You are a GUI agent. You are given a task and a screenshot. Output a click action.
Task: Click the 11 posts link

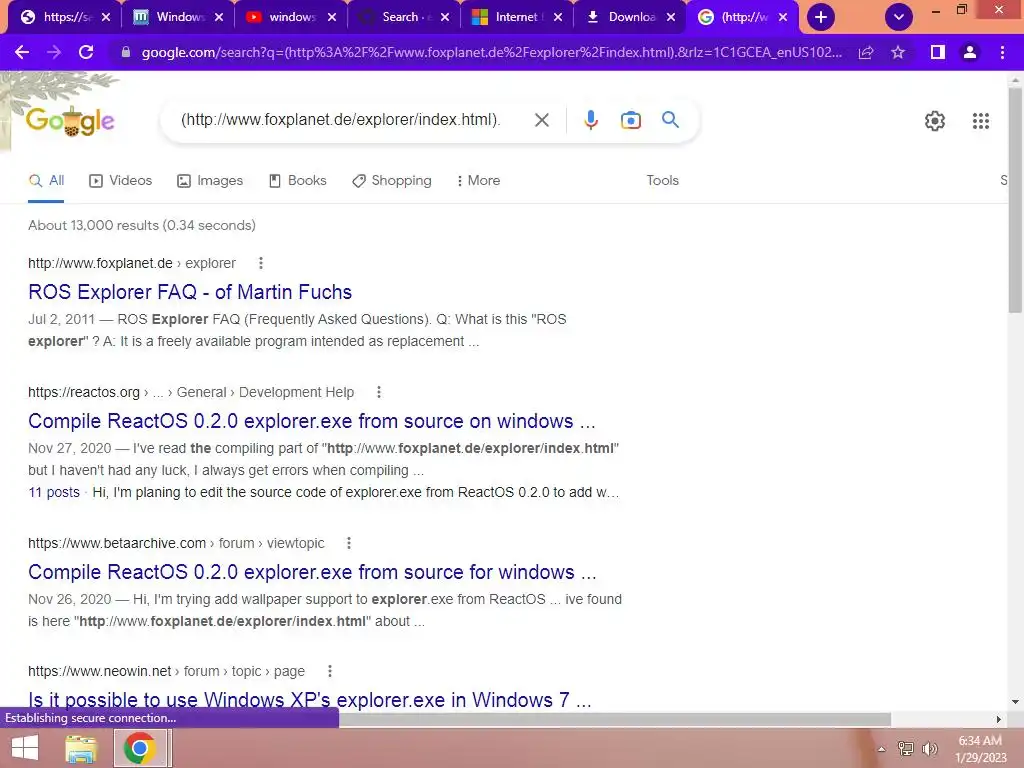pyautogui.click(x=54, y=492)
